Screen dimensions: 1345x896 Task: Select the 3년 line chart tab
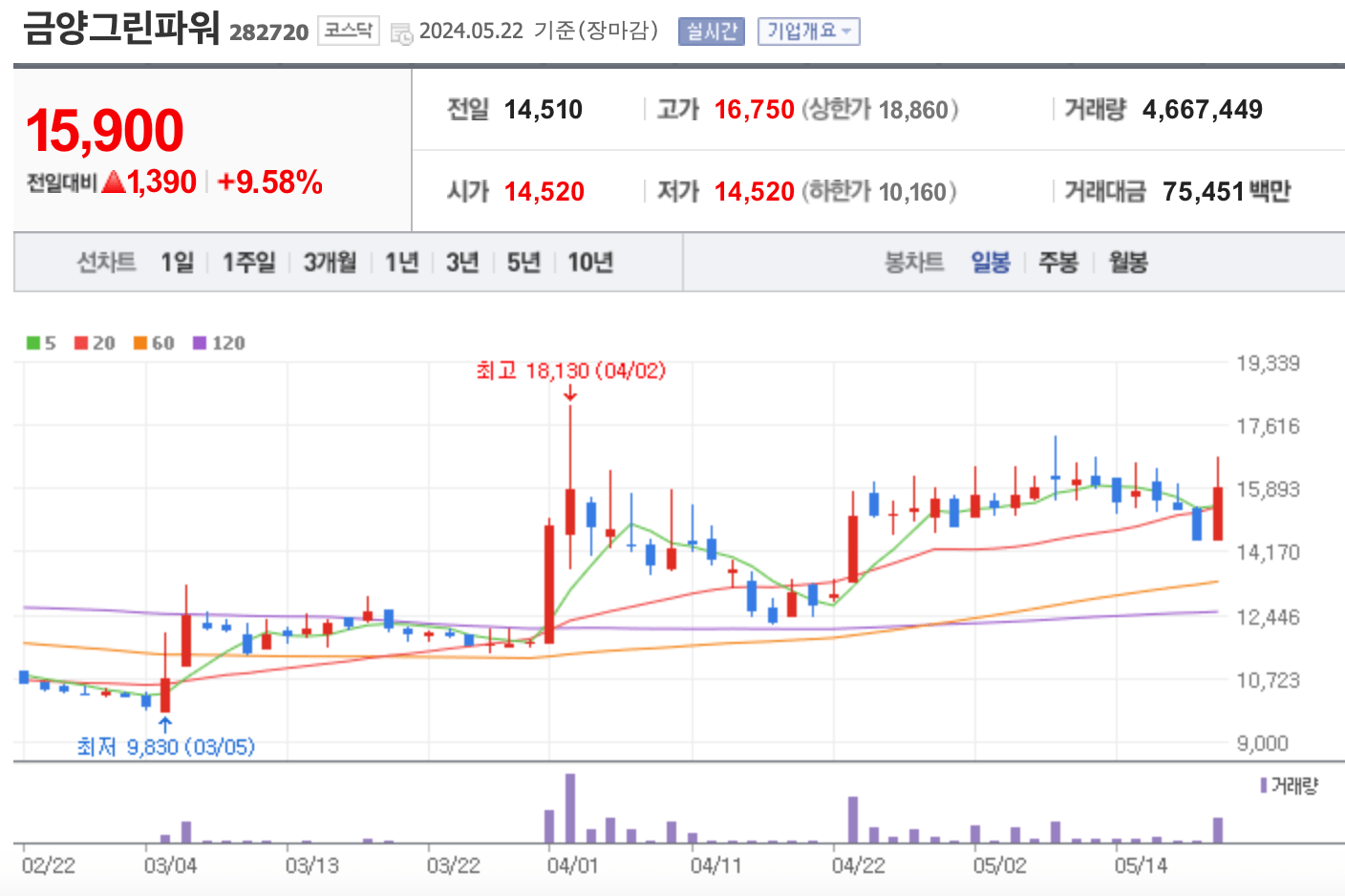(462, 262)
